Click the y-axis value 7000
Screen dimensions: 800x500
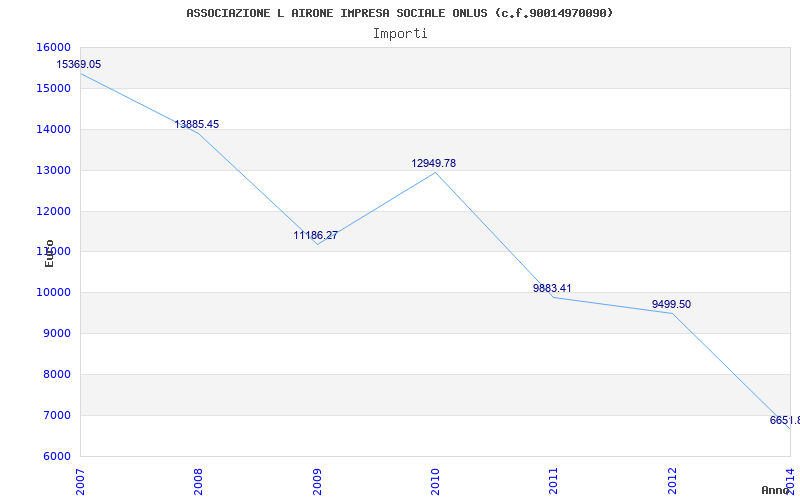click(x=57, y=415)
